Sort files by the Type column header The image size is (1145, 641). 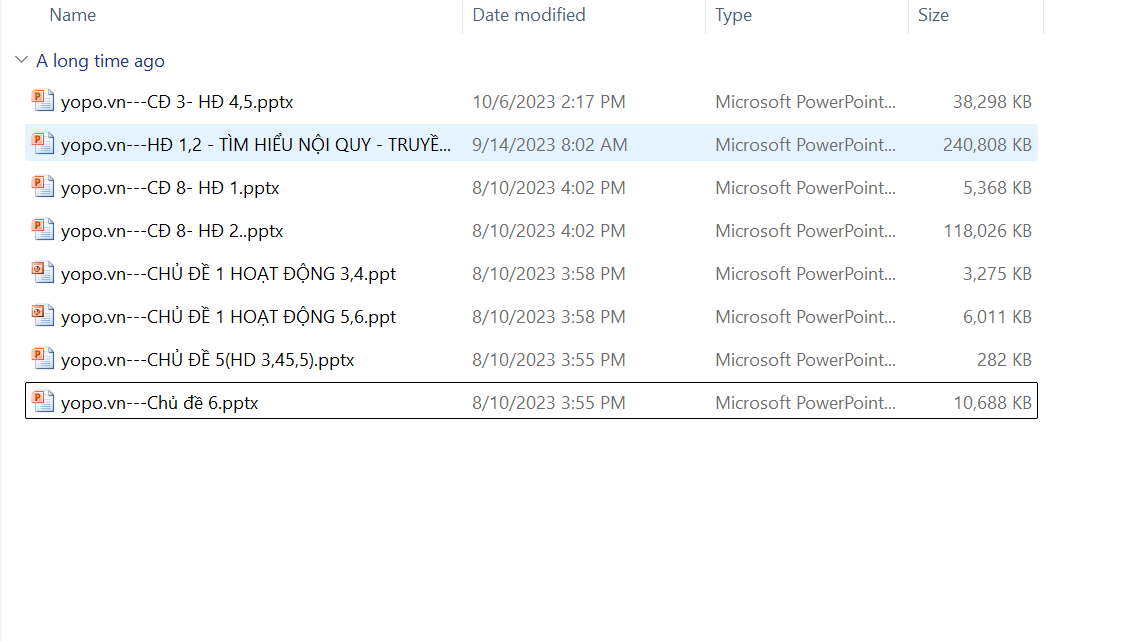[733, 15]
